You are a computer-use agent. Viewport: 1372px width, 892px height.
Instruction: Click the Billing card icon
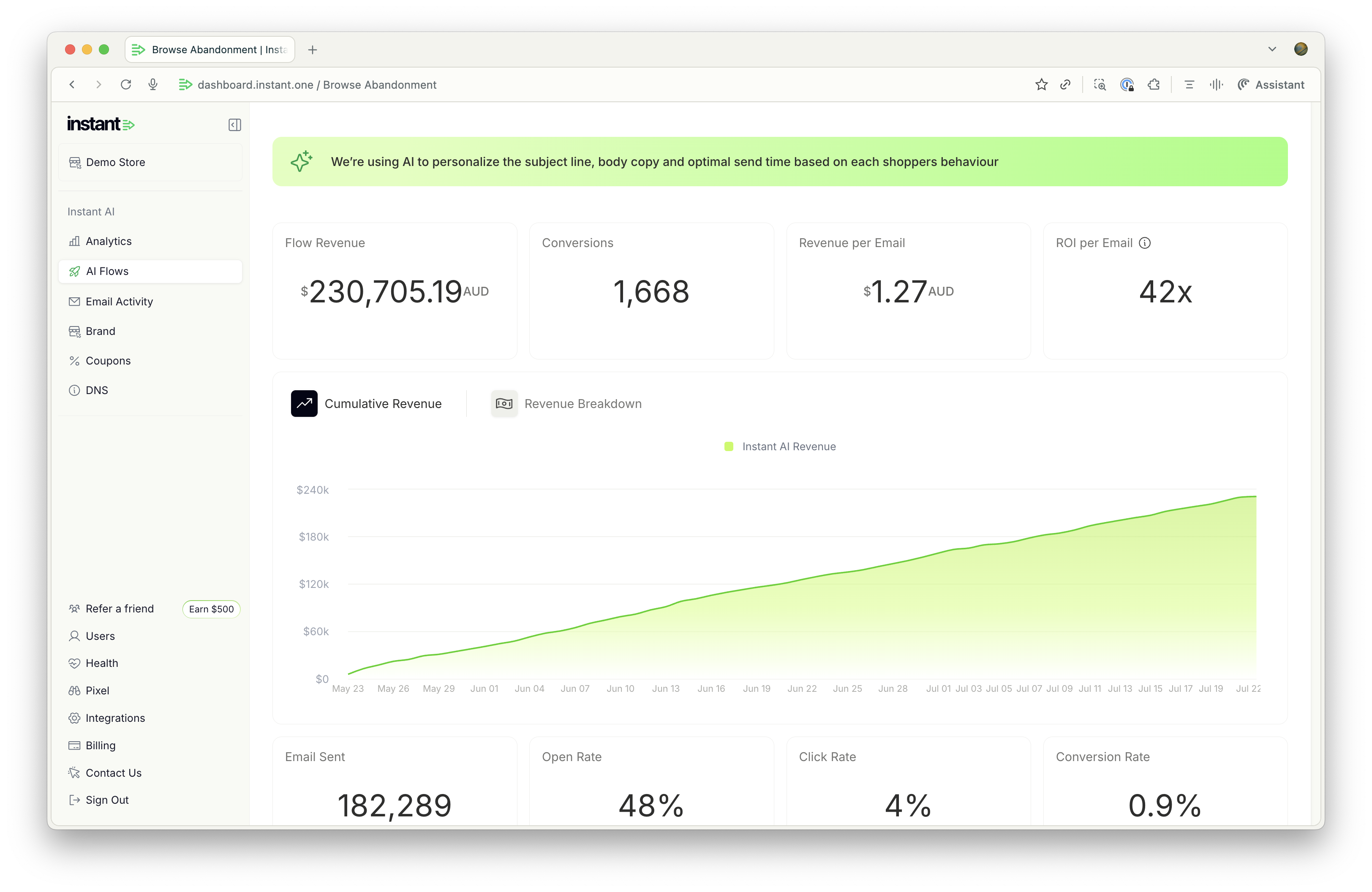[x=74, y=745]
